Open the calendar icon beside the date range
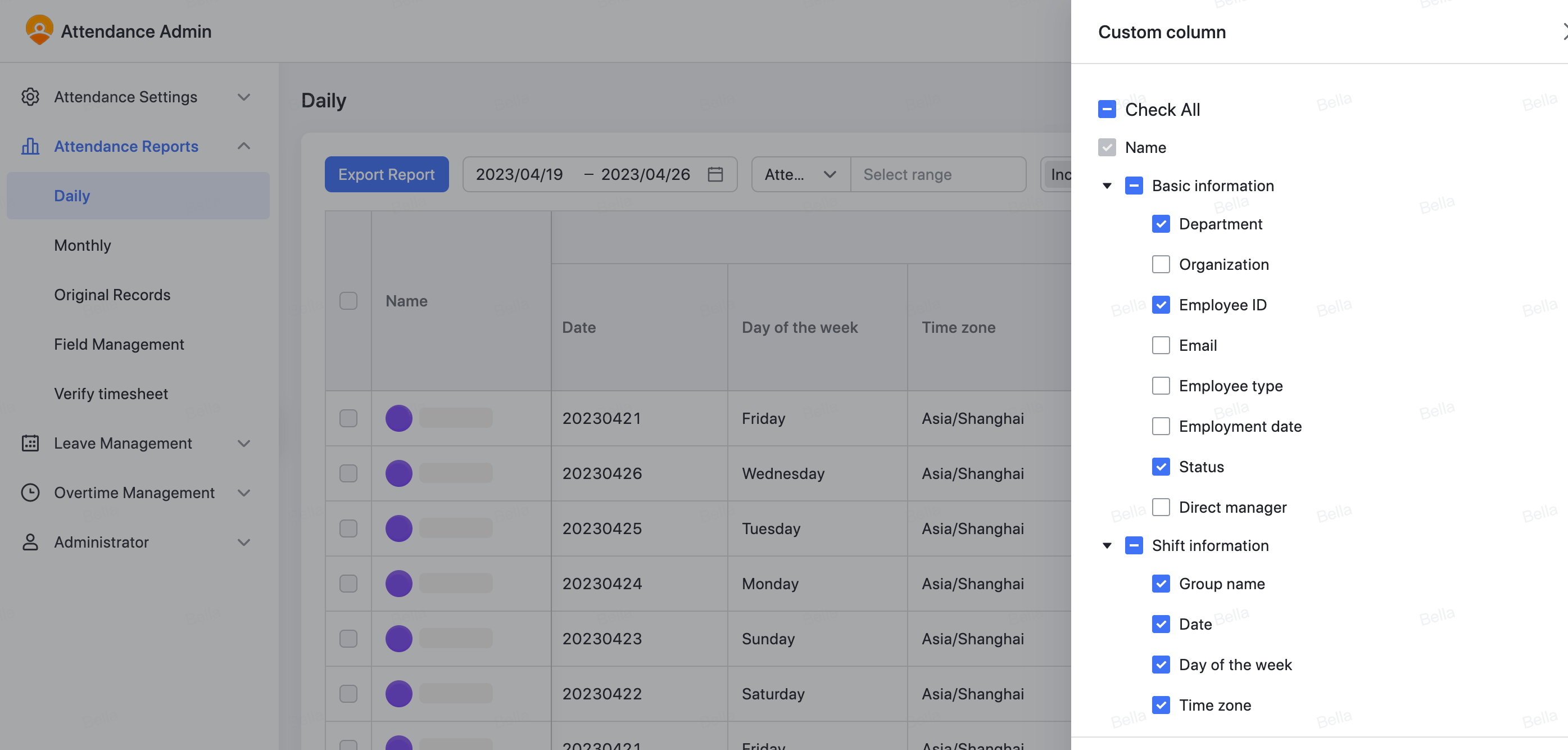Screen dimensions: 1568x750 (716, 174)
